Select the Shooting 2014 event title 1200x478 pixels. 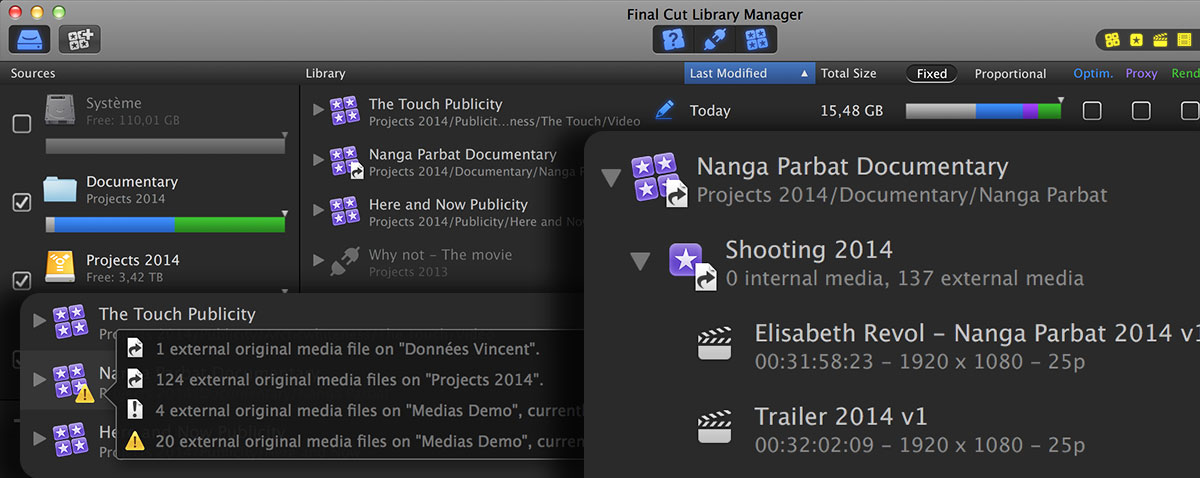tap(809, 249)
